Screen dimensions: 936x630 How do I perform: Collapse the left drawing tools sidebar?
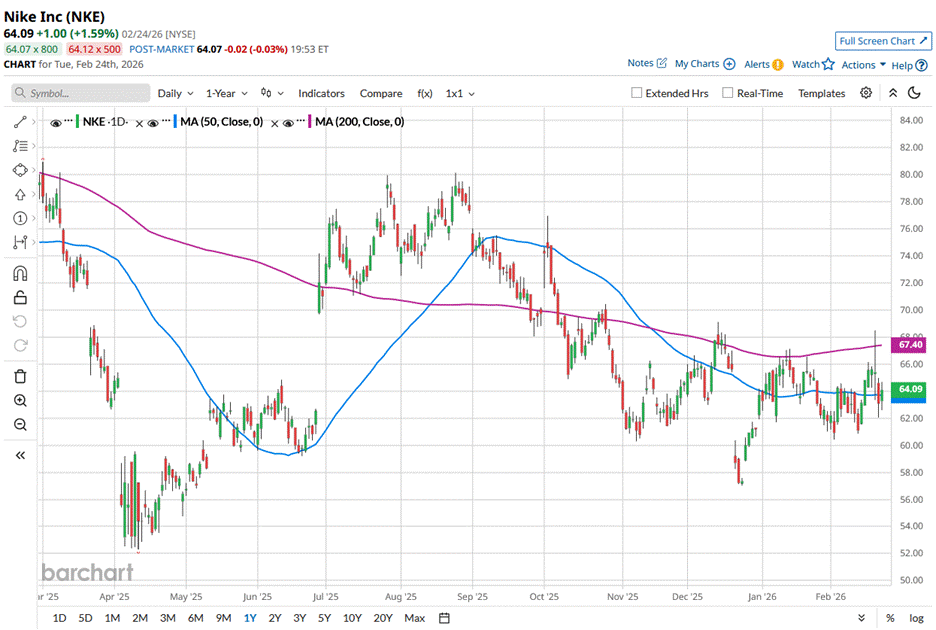coord(20,455)
